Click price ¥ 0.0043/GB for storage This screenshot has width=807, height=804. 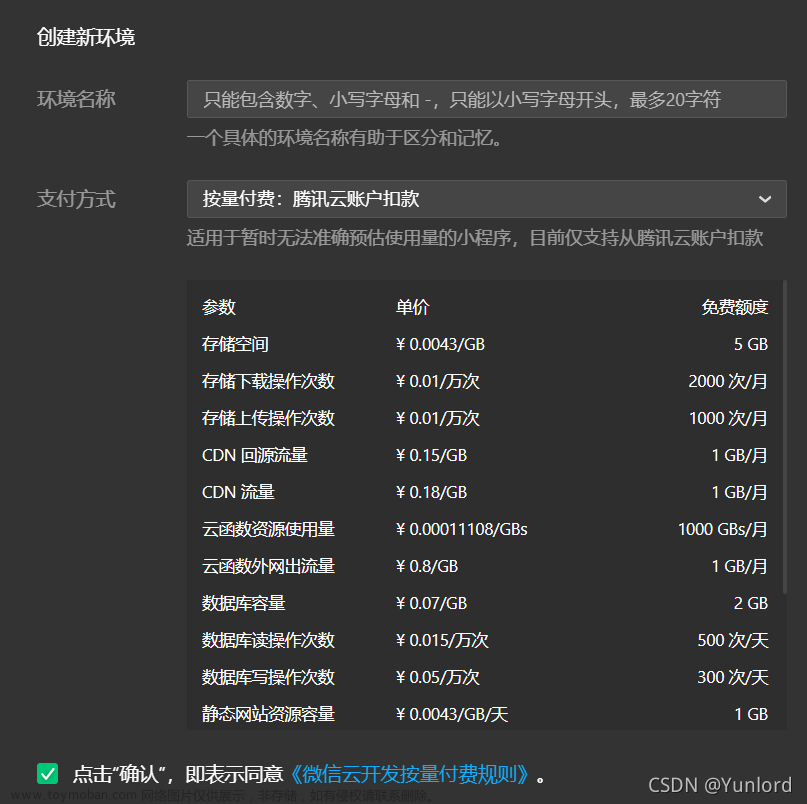pyautogui.click(x=440, y=344)
